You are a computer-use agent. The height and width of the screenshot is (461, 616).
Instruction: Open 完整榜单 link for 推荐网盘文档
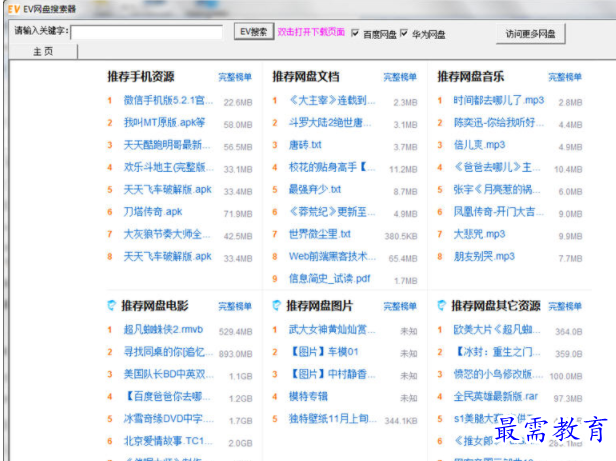[400, 77]
